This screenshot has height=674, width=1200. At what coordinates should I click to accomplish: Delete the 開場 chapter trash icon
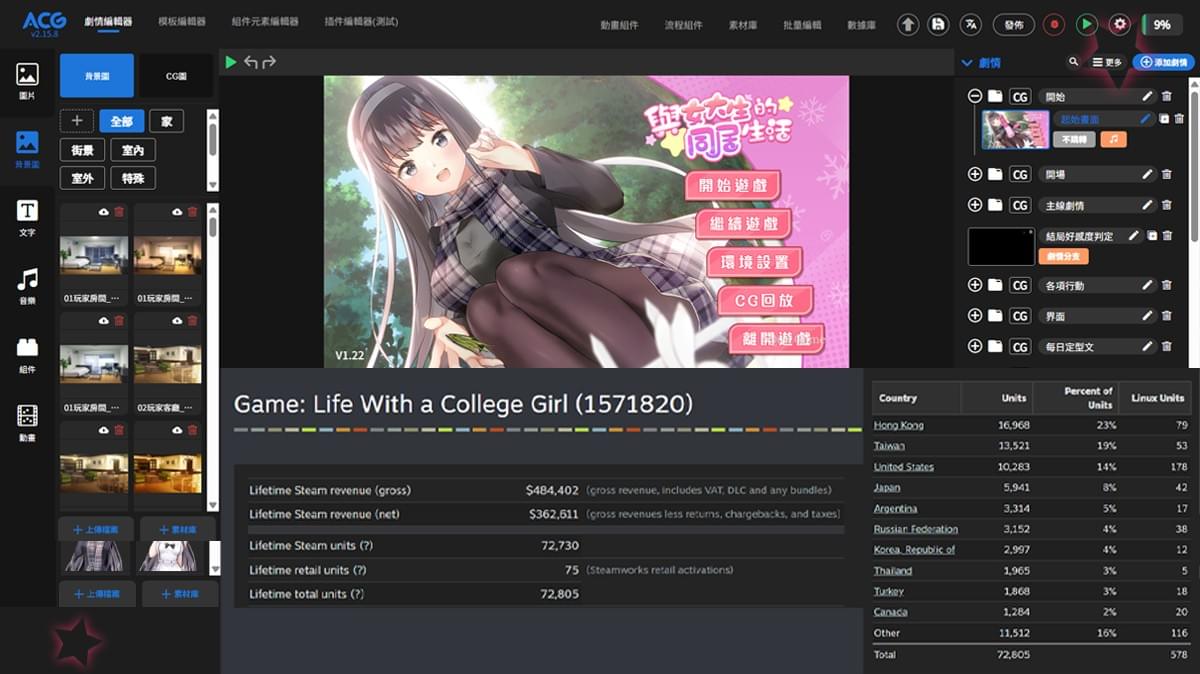pos(1166,174)
